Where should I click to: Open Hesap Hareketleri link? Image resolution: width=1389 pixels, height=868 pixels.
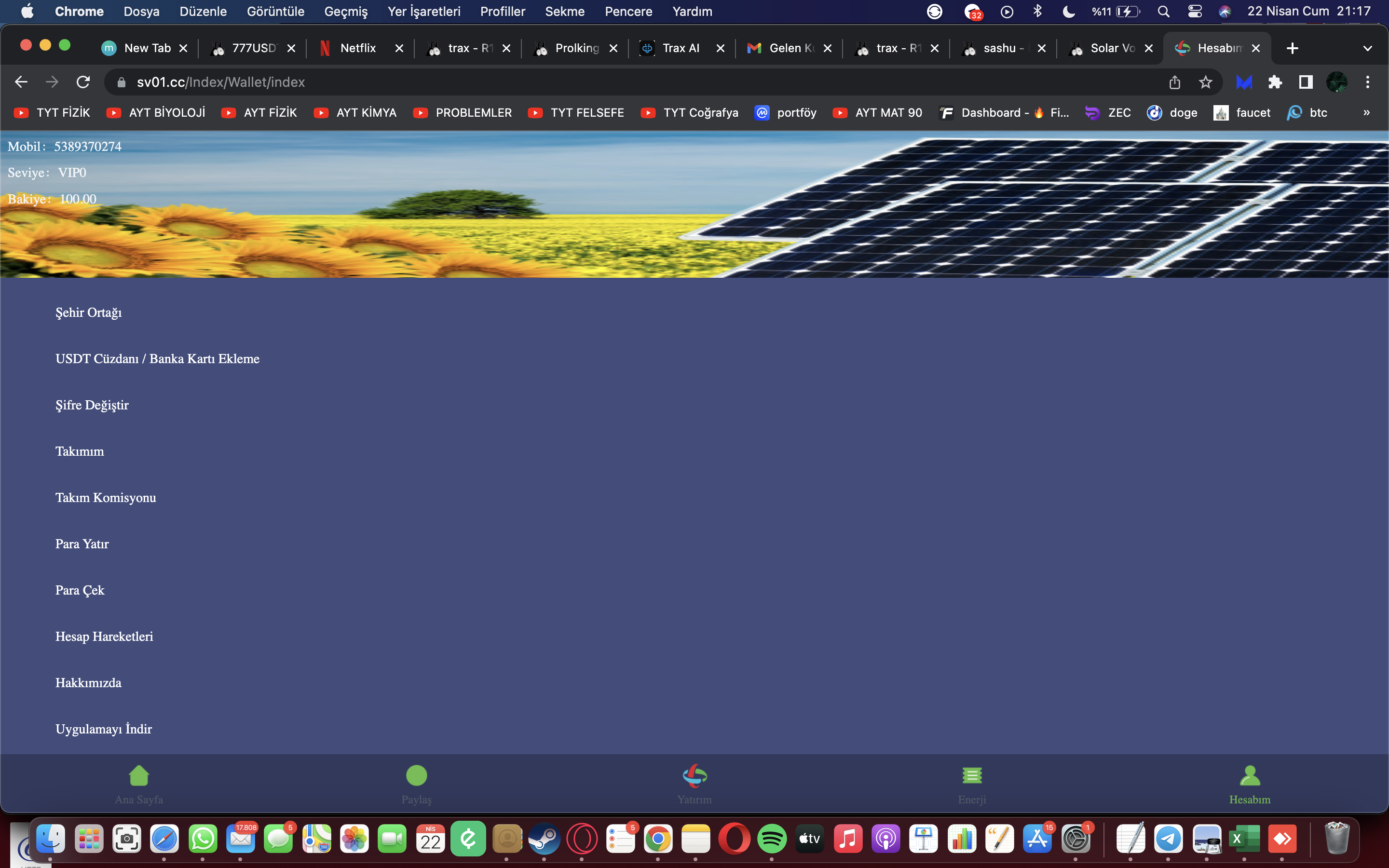click(105, 636)
